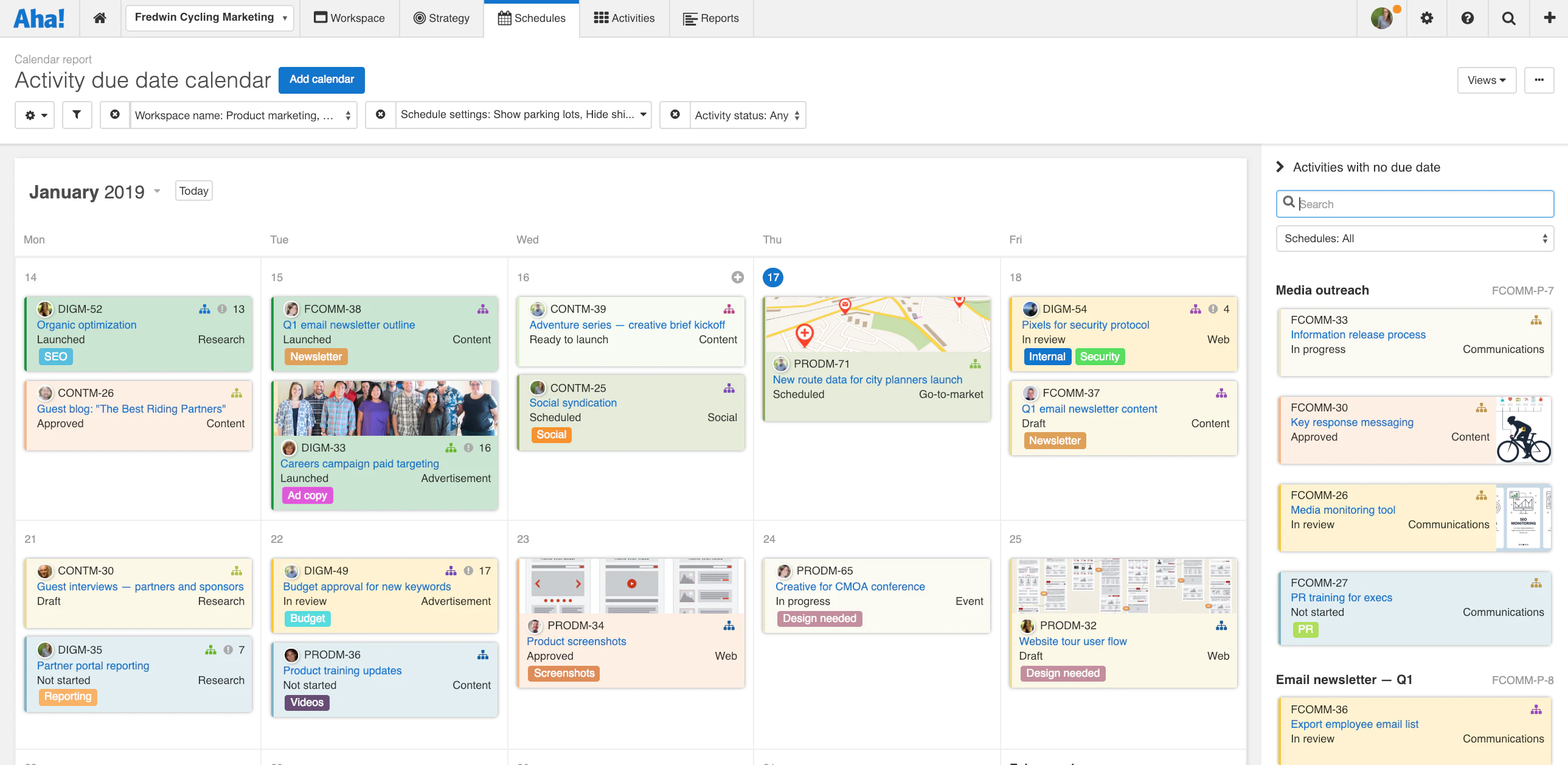Click the filter funnel icon
The height and width of the screenshot is (765, 1568).
click(x=77, y=114)
